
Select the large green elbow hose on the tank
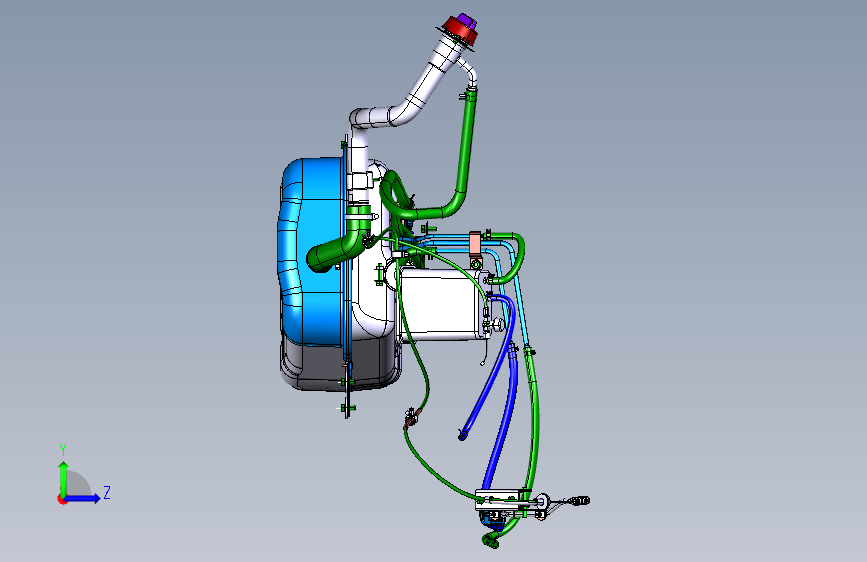(340, 246)
